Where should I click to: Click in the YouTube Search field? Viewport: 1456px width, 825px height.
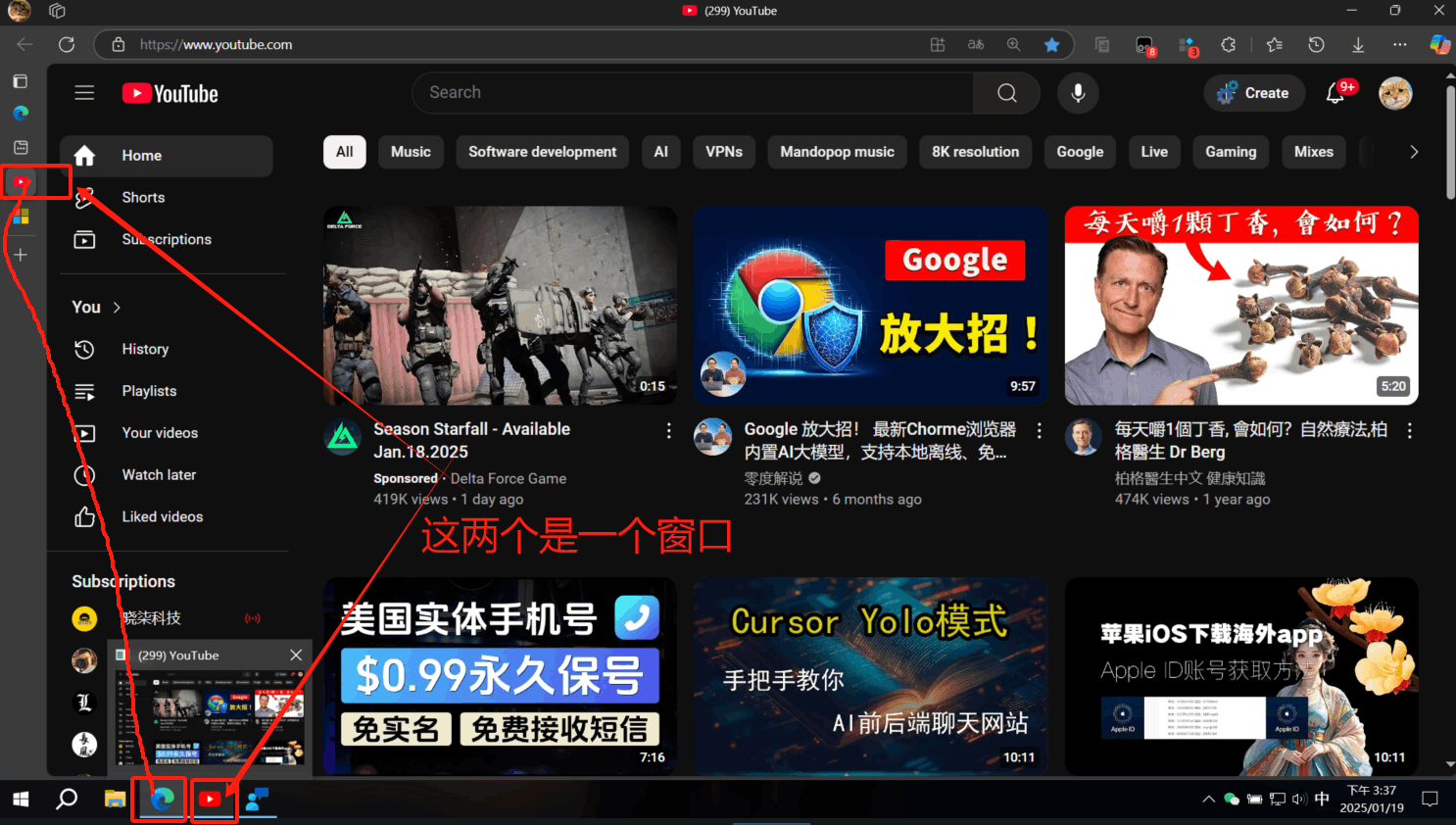pos(693,93)
